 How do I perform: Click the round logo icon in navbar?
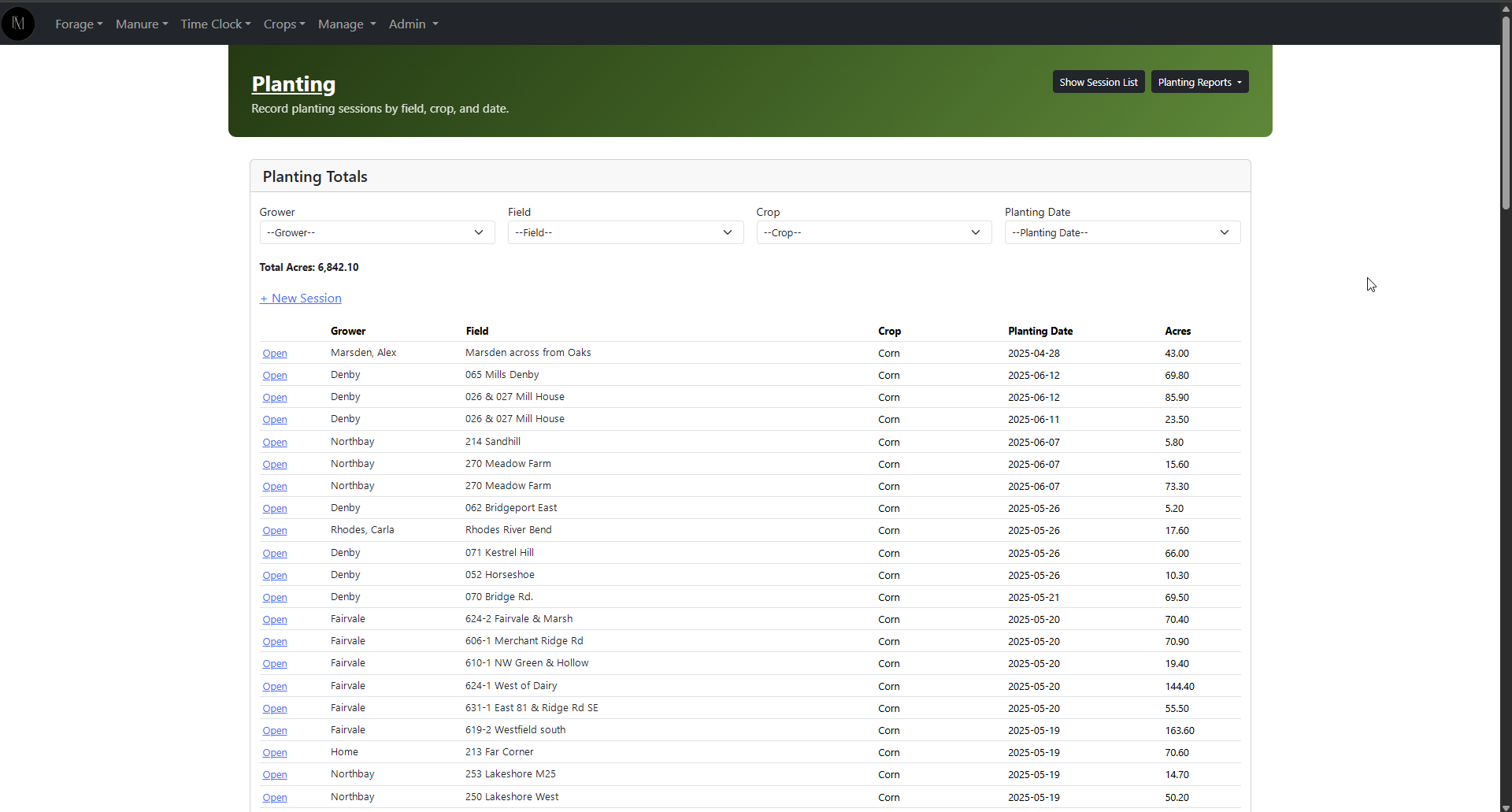click(x=18, y=24)
